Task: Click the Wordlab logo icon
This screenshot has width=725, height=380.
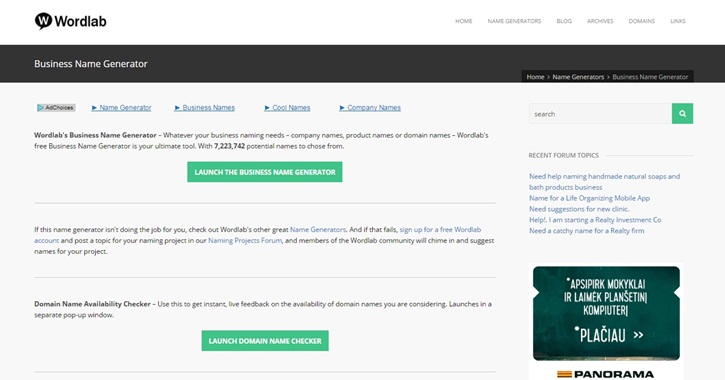Action: click(43, 21)
